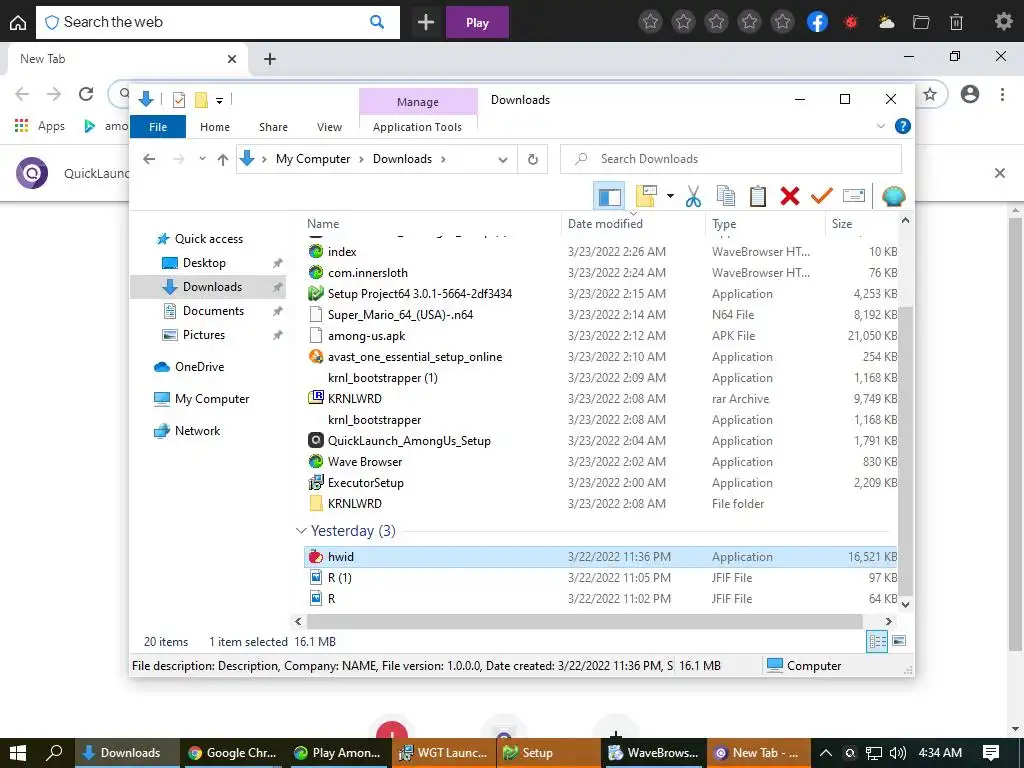Expand the address bar history dropdown

tap(503, 159)
